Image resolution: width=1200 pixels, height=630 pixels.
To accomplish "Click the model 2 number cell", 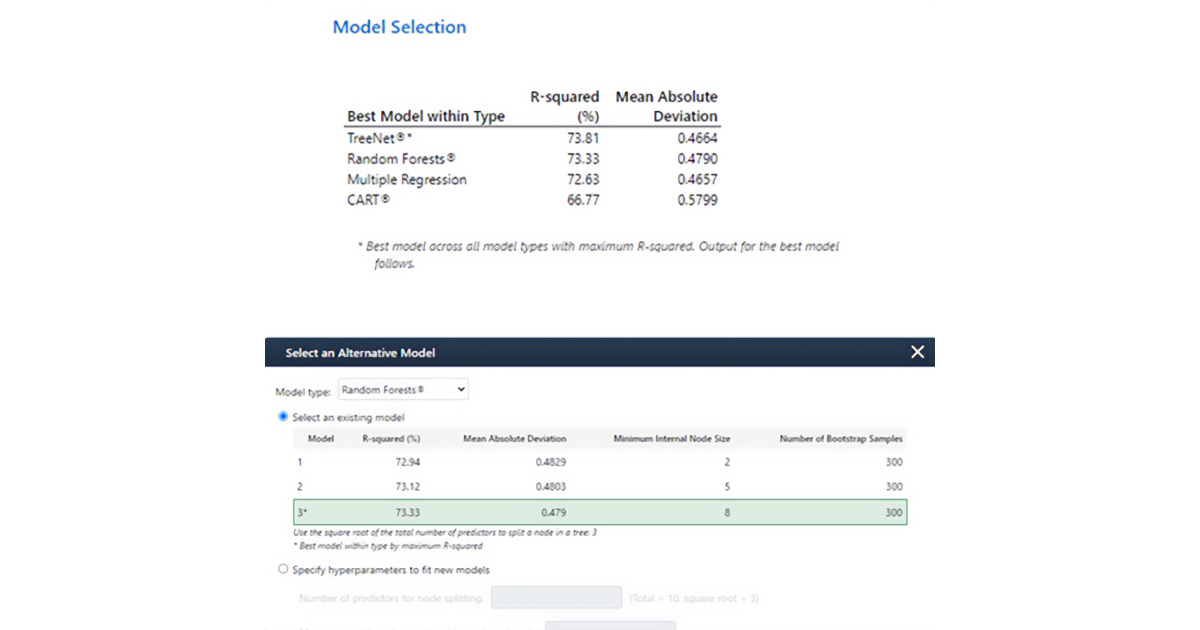I will (300, 487).
